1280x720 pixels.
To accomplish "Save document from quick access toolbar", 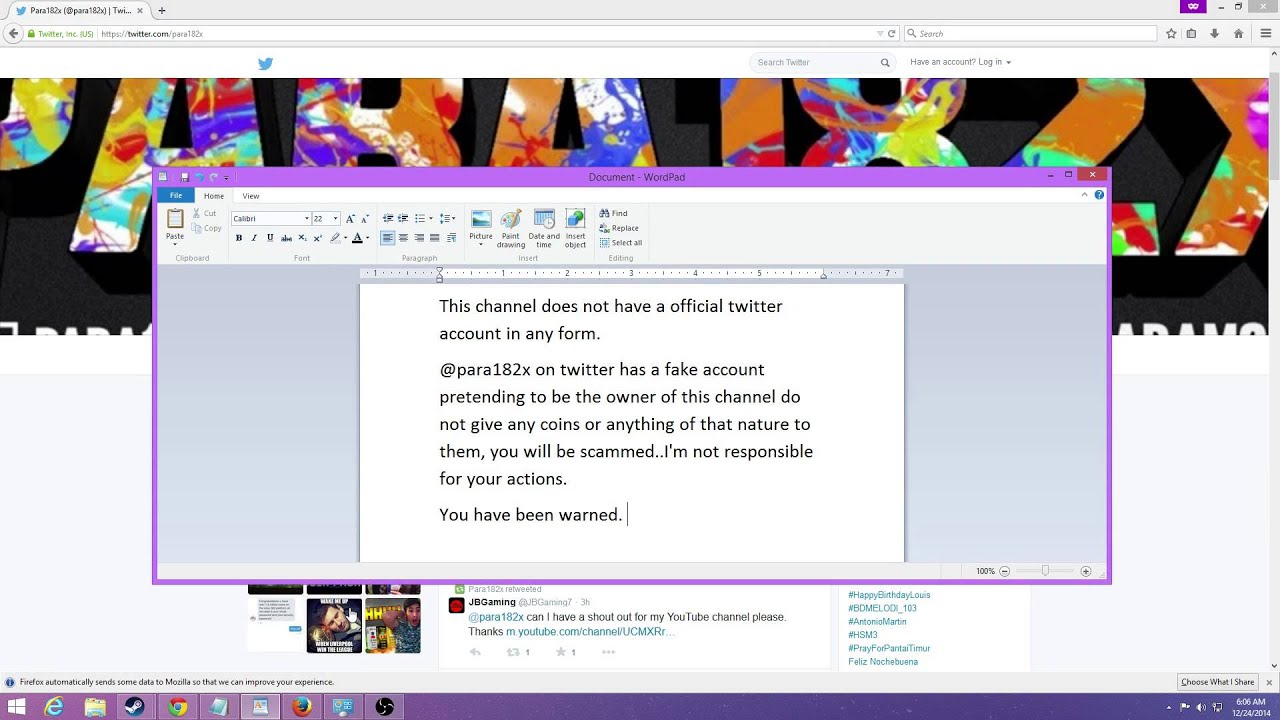I will 185,177.
